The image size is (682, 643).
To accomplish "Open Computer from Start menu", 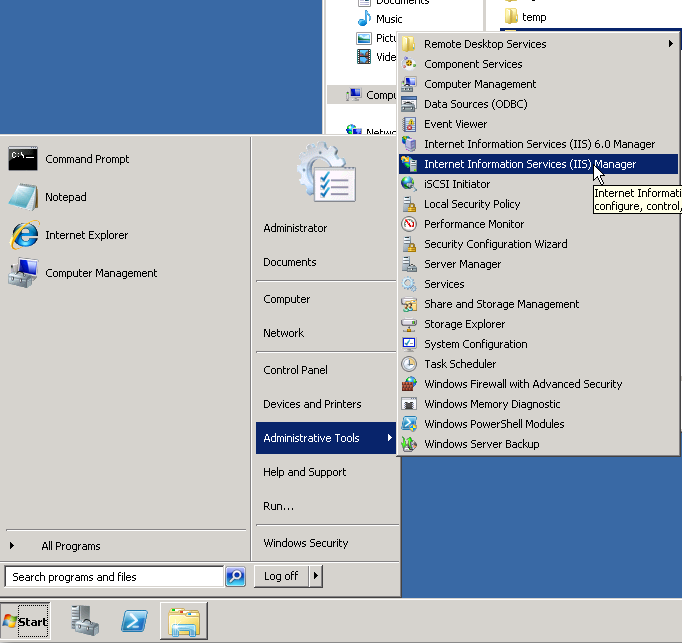I will coord(287,299).
